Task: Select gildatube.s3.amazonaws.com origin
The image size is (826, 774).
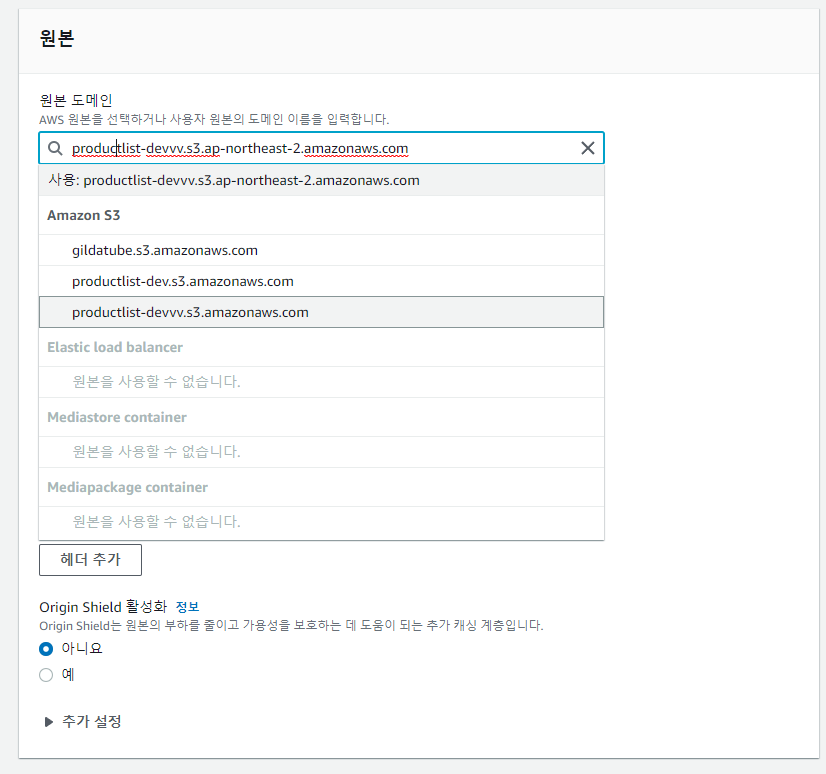Action: click(x=321, y=250)
